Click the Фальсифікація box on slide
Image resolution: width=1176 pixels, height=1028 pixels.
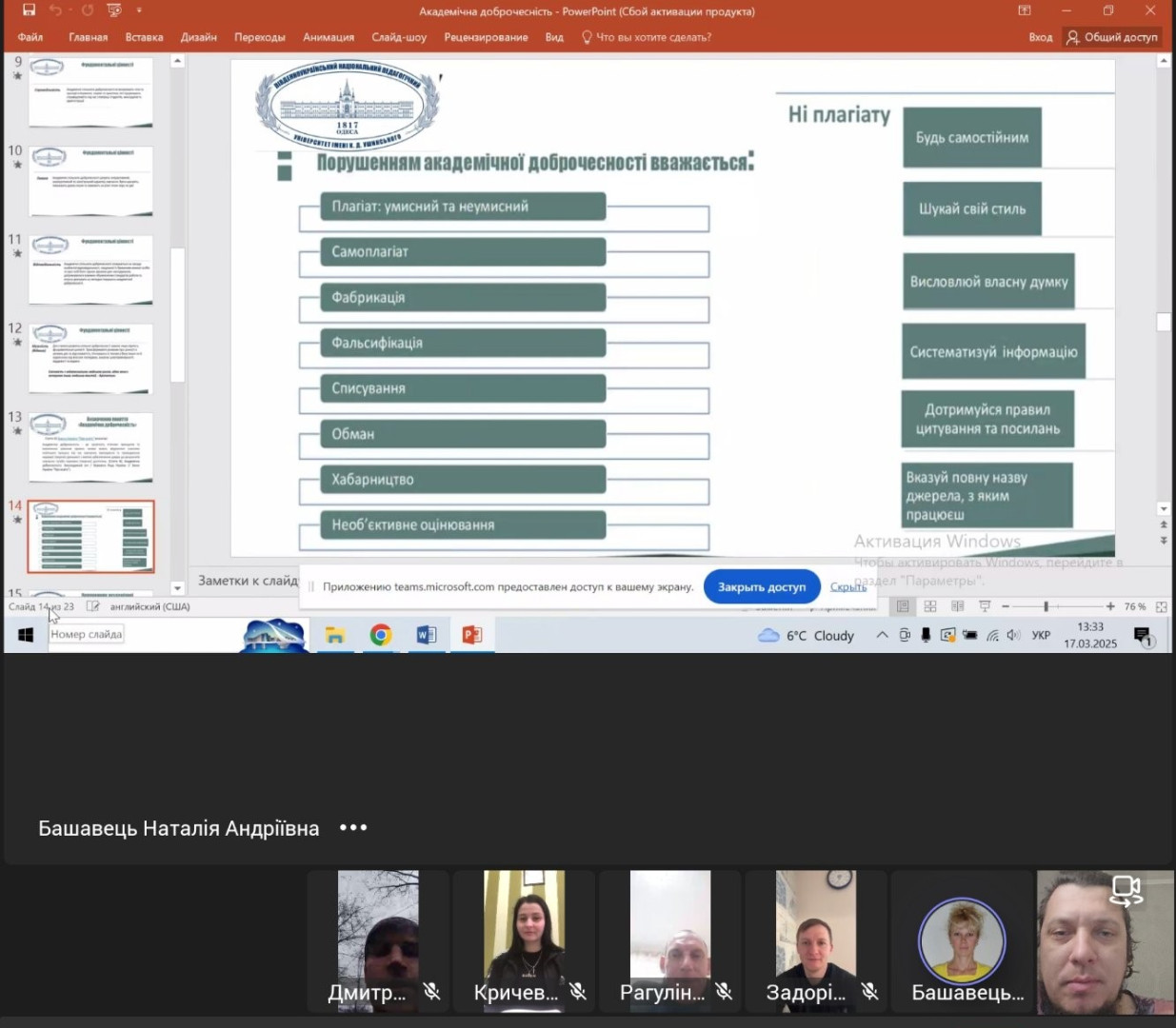[x=463, y=343]
